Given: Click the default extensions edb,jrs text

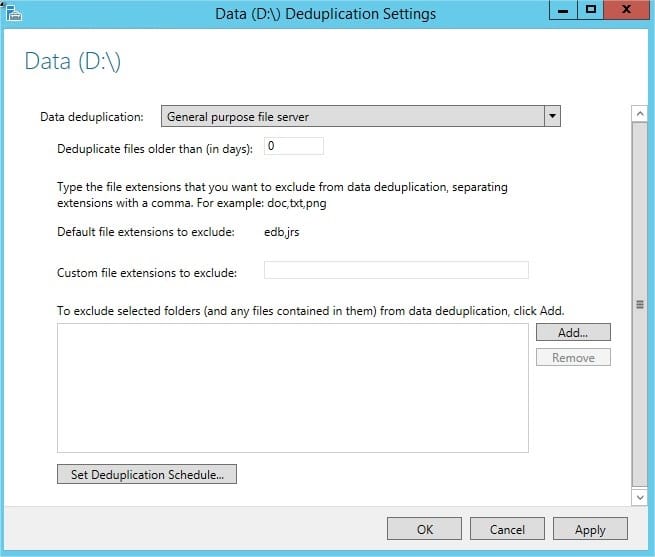Looking at the screenshot, I should tap(282, 232).
